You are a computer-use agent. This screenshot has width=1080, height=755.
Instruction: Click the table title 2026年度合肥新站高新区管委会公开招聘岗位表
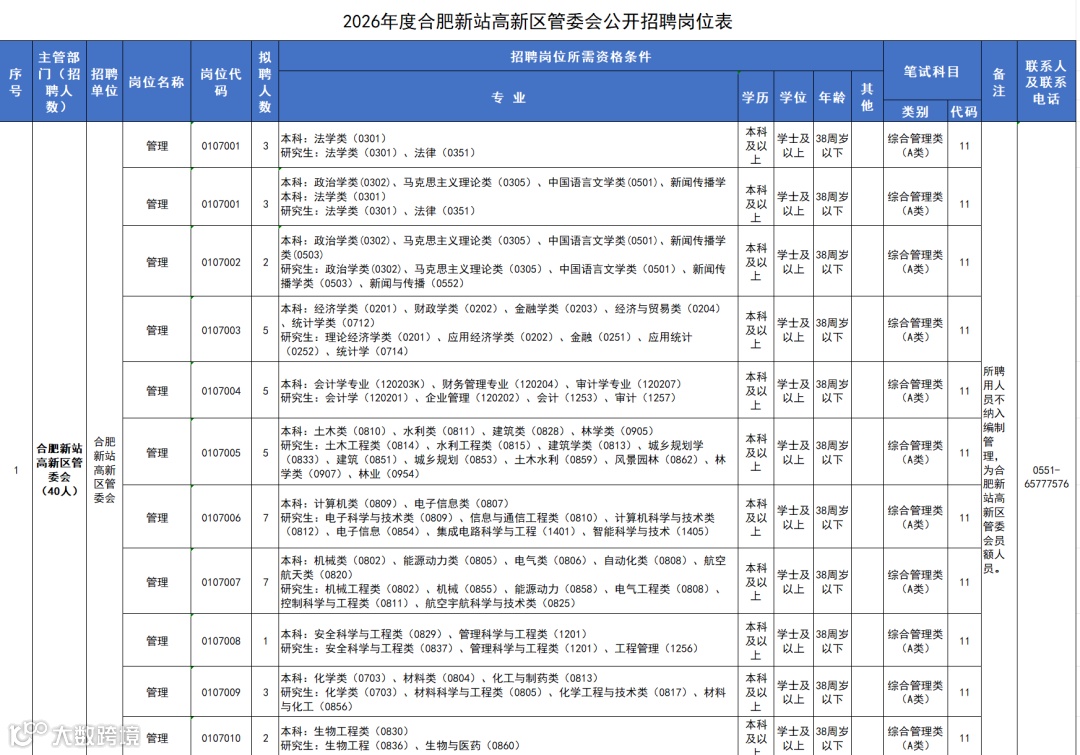[x=538, y=21]
